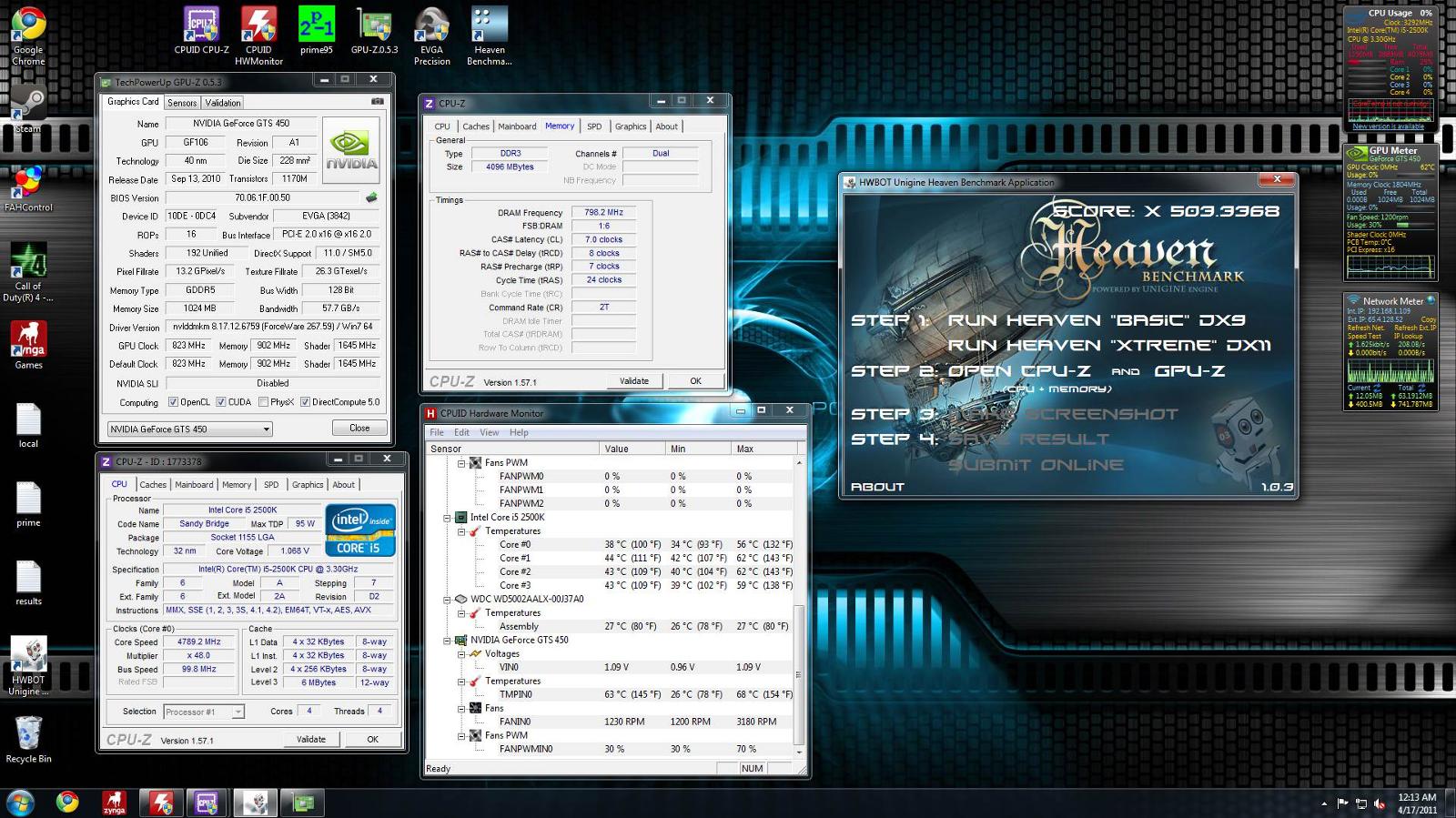Open the Windows Start button
Viewport: 1456px width, 818px height.
(x=20, y=803)
